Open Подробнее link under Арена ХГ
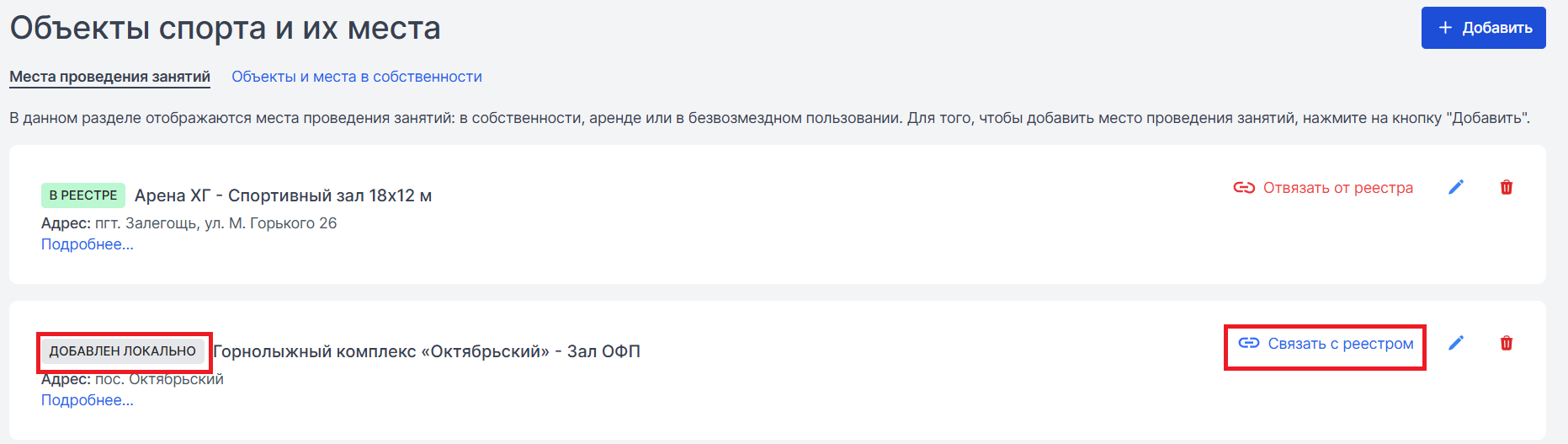The width and height of the screenshot is (1568, 444). pyautogui.click(x=88, y=244)
